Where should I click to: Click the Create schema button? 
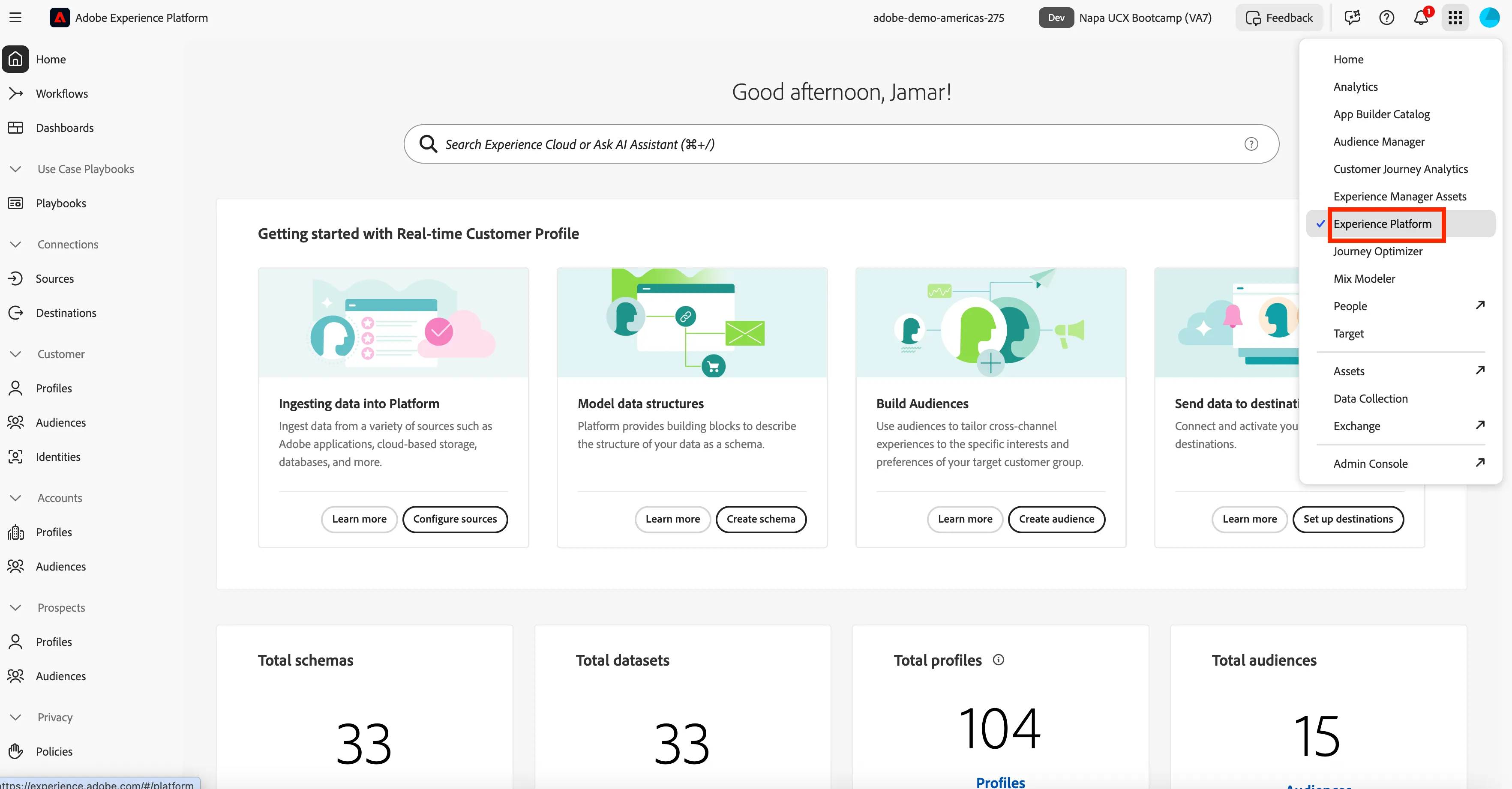point(761,519)
